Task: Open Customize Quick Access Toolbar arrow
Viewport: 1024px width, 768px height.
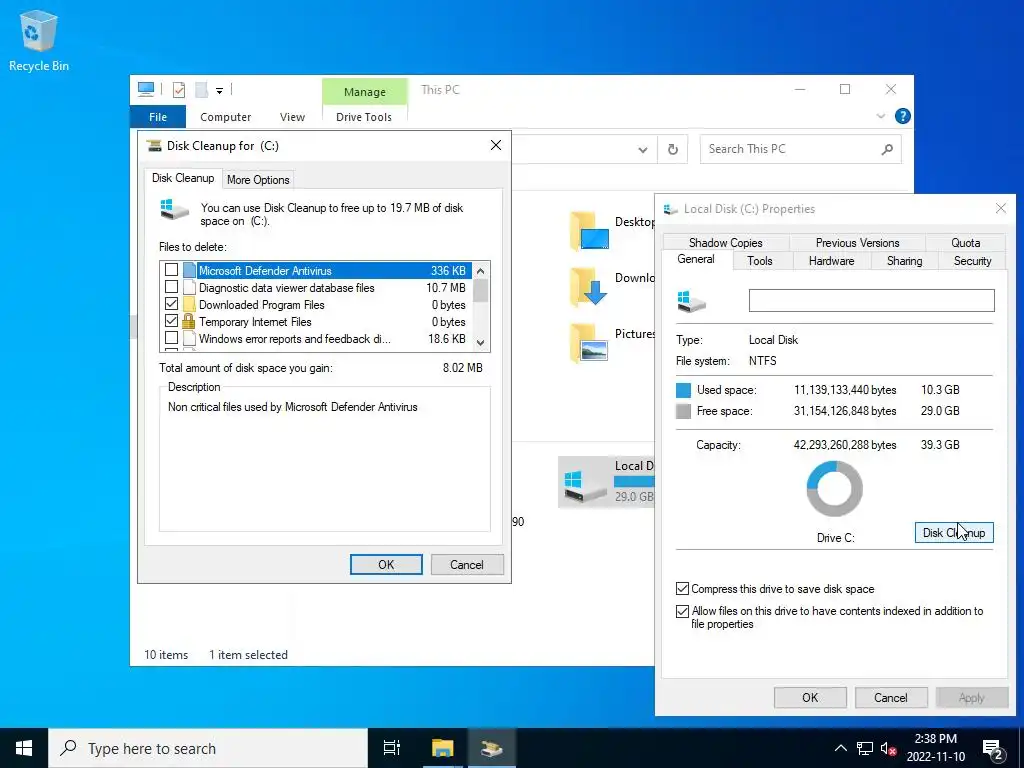Action: (219, 90)
